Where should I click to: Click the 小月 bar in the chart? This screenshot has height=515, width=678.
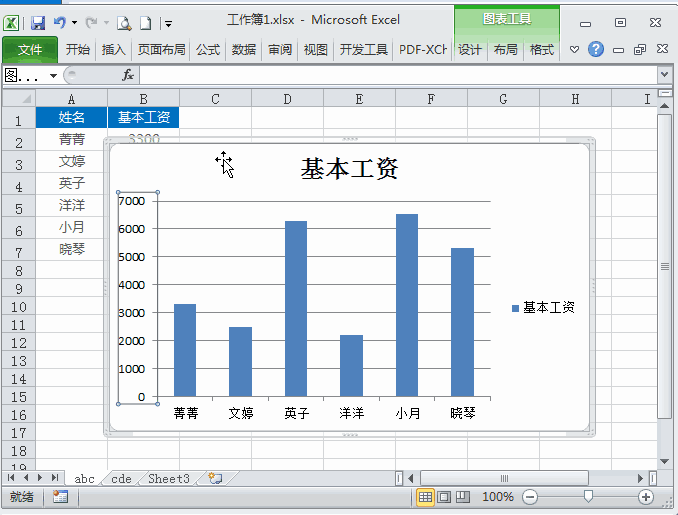[x=407, y=305]
